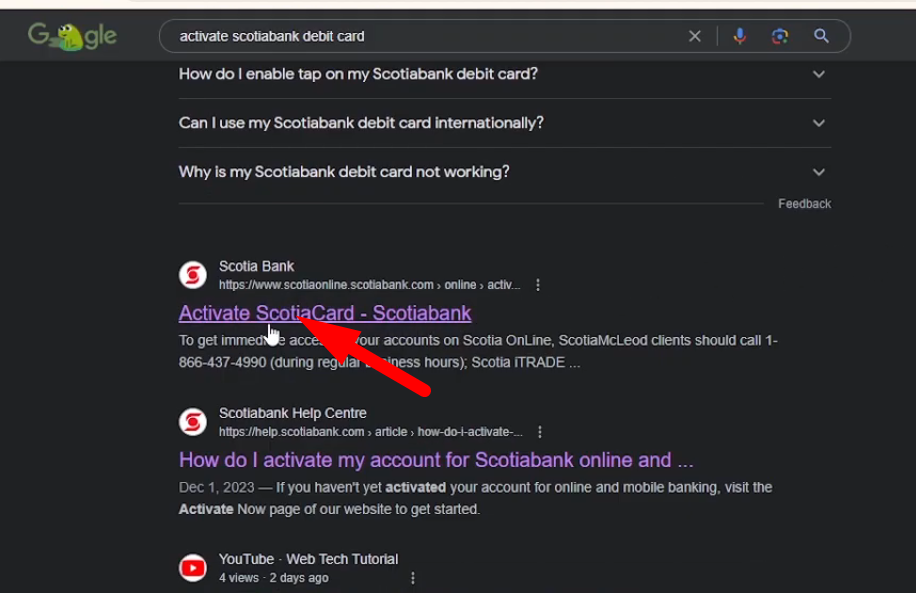Click the '4 views · 2 days ago' text
The width and height of the screenshot is (916, 593).
click(273, 578)
